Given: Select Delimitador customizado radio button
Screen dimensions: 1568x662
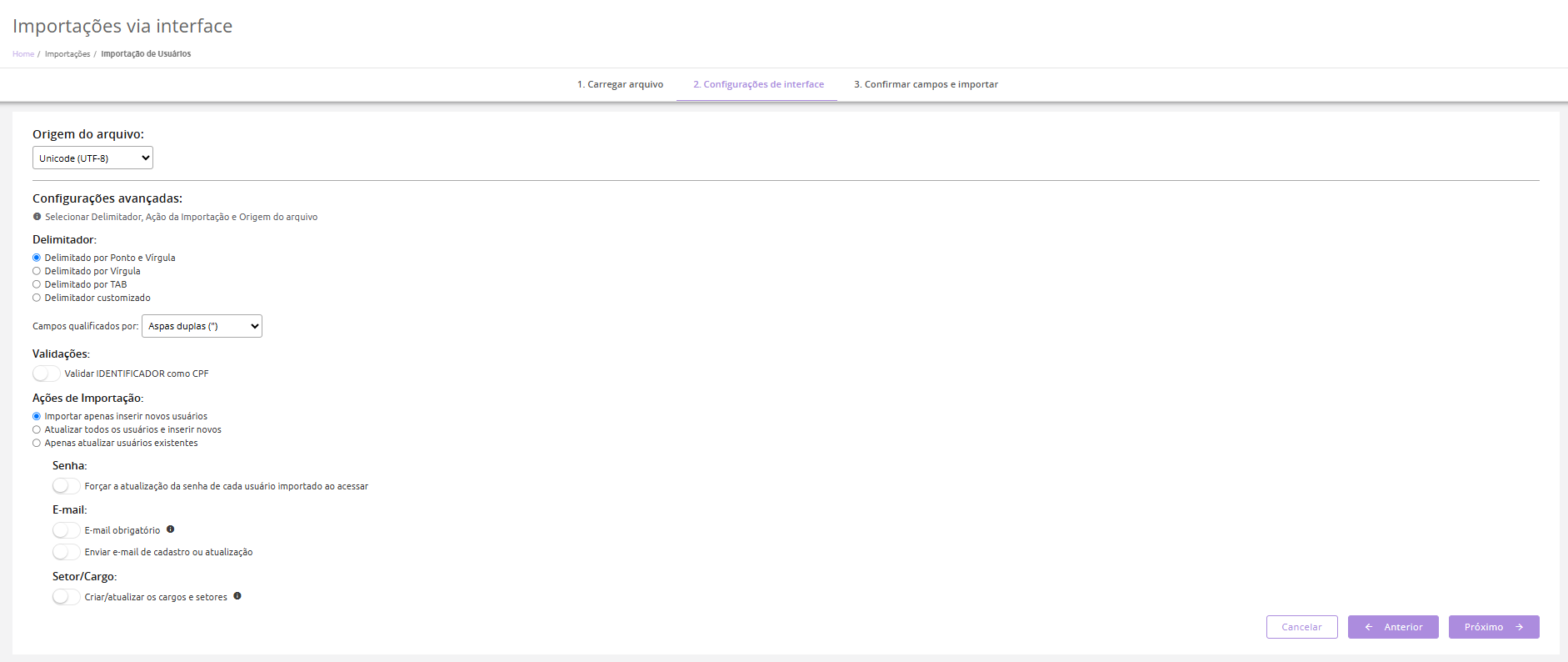Looking at the screenshot, I should (37, 298).
